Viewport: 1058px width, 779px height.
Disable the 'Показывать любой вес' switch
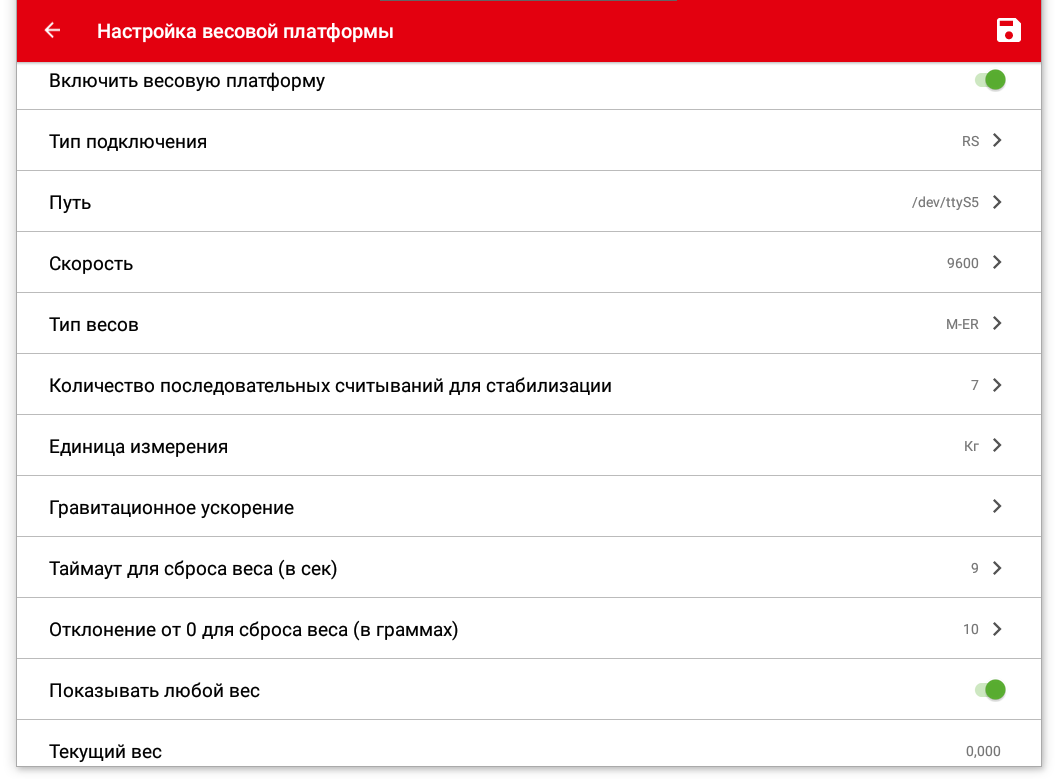[990, 689]
